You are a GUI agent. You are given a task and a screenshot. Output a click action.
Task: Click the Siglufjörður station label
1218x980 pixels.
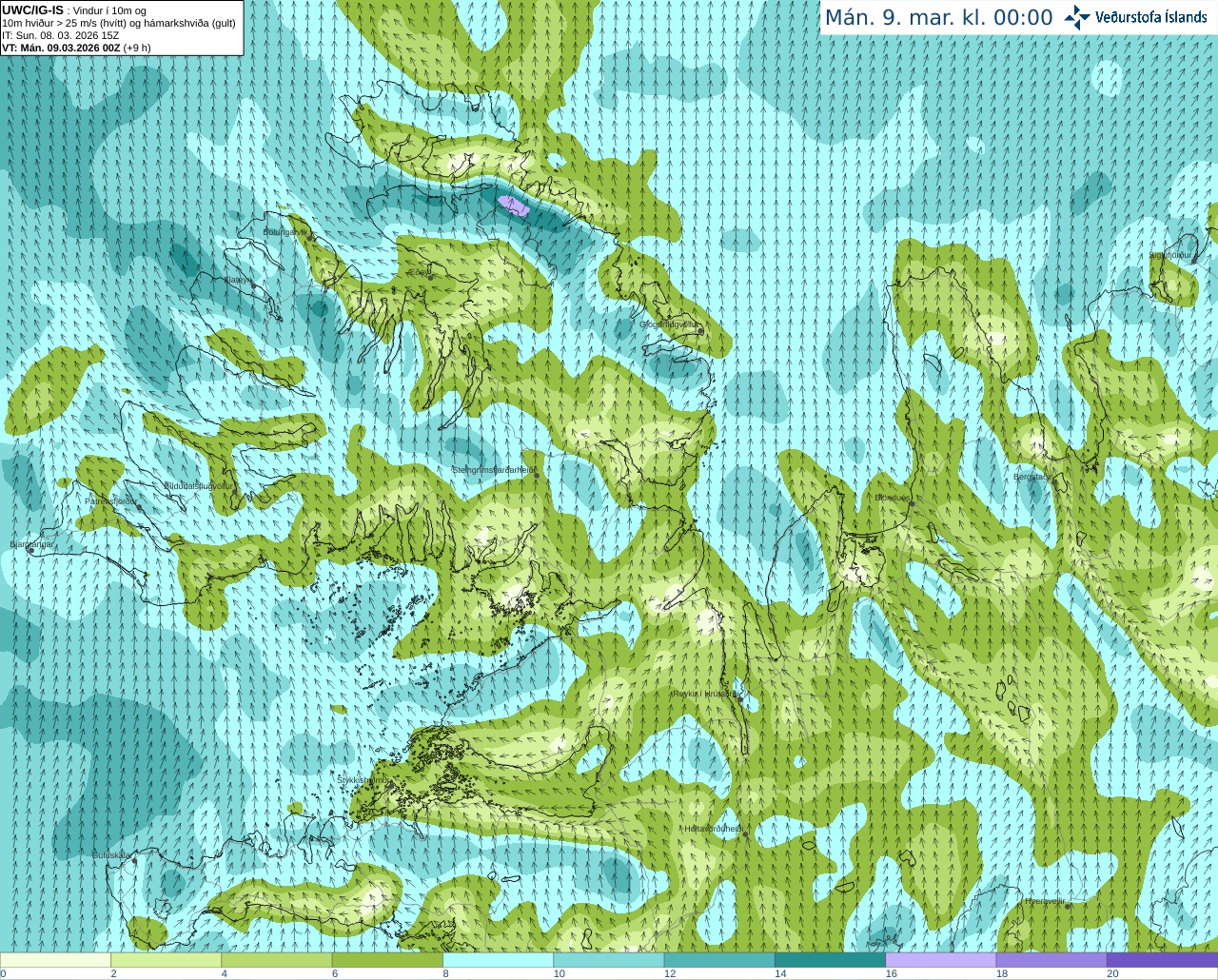pyautogui.click(x=1170, y=255)
